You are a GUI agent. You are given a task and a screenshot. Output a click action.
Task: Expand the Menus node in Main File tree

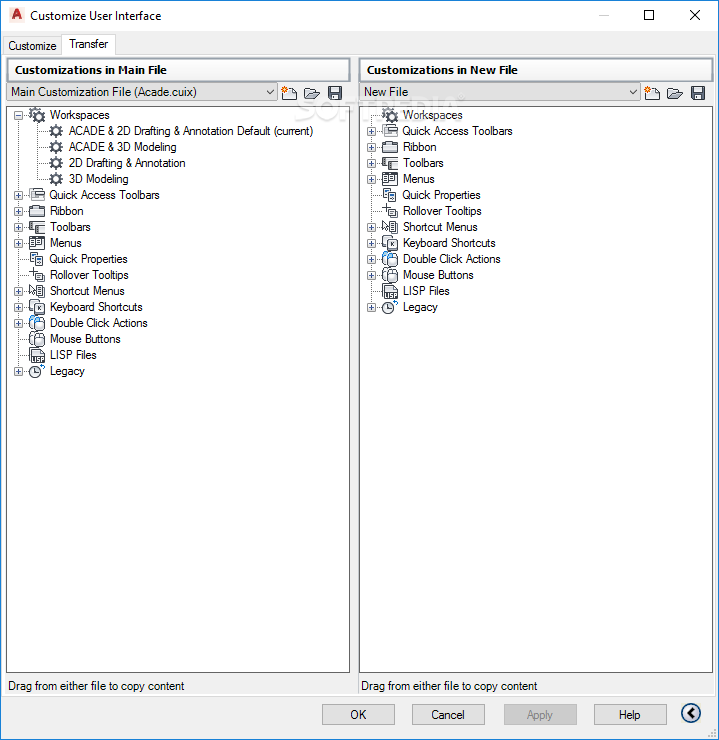(x=18, y=244)
